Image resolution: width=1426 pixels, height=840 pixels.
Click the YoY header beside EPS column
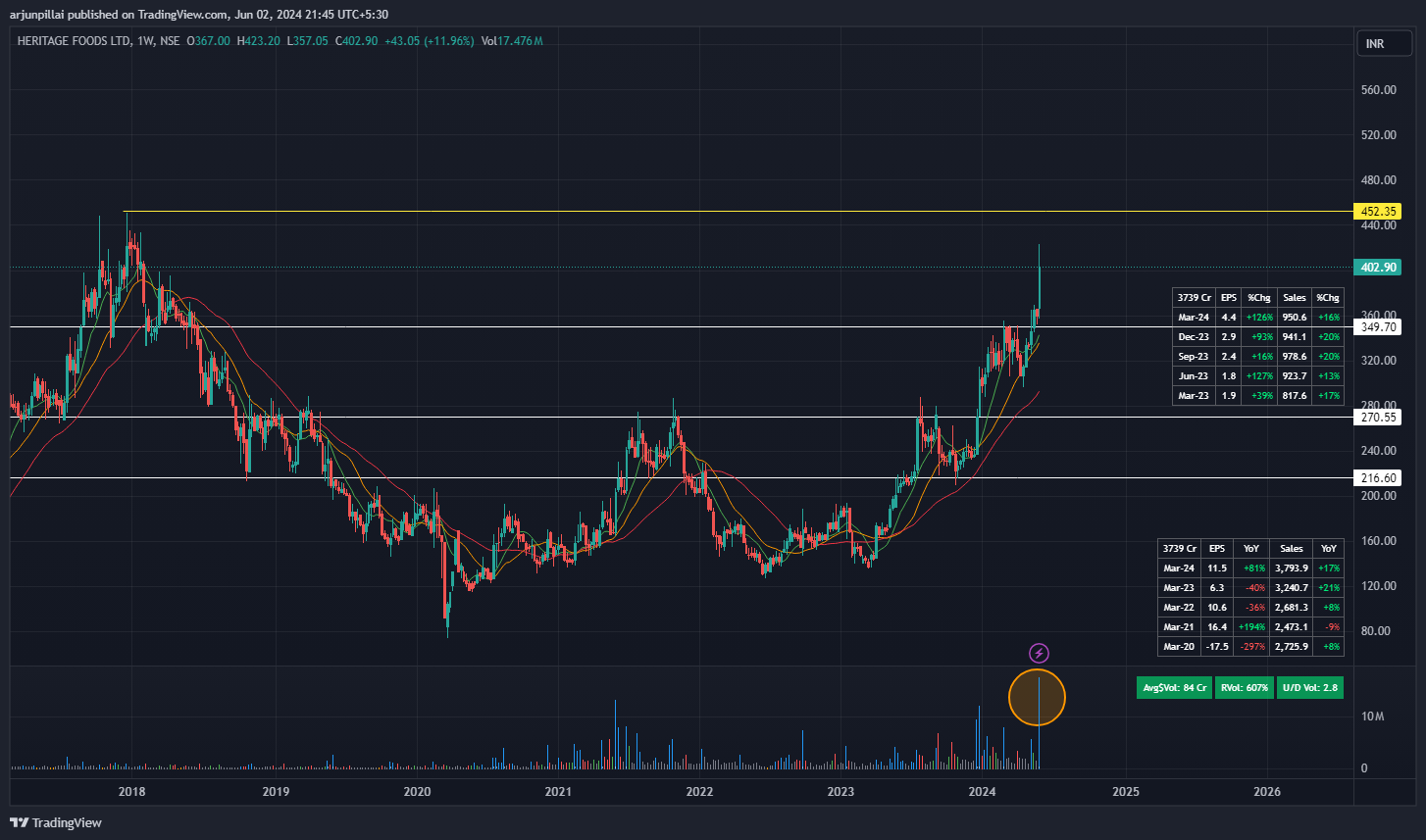(x=1252, y=549)
